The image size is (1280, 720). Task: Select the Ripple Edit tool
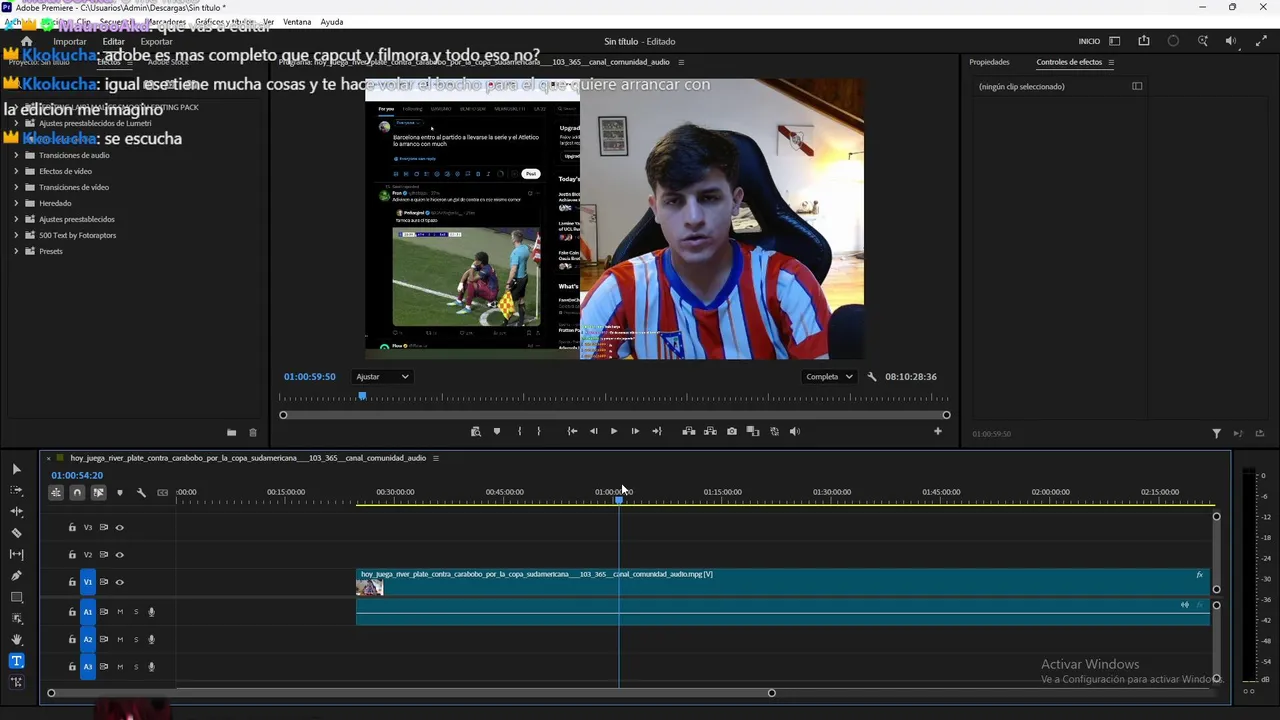[16, 511]
